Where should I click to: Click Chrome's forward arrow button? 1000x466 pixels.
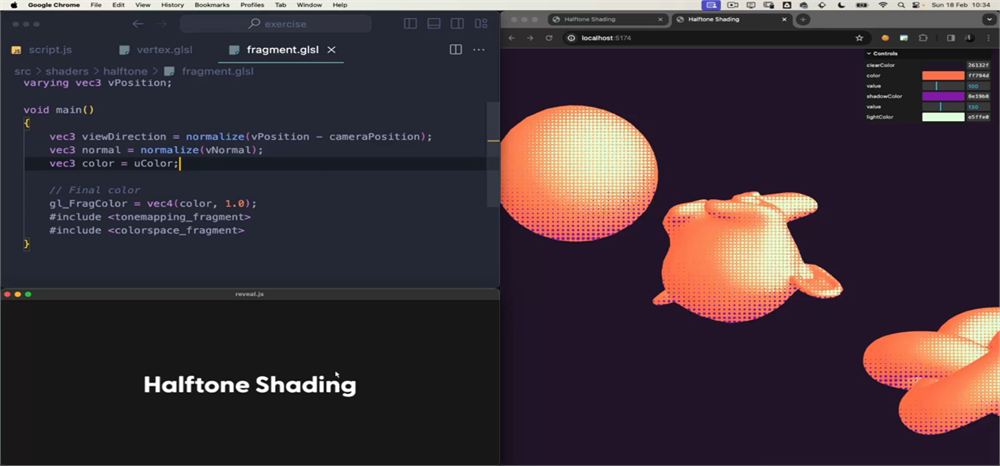coord(530,38)
